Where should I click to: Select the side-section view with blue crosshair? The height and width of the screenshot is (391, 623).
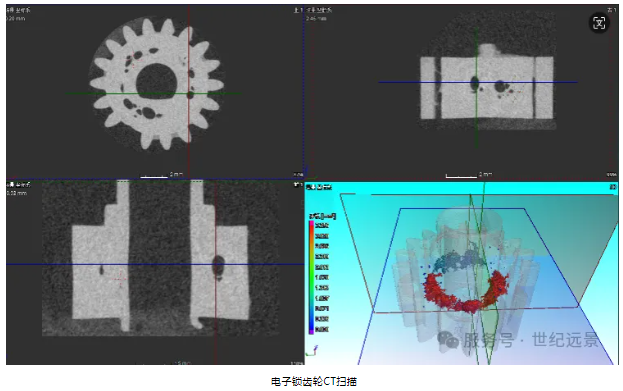pos(461,92)
